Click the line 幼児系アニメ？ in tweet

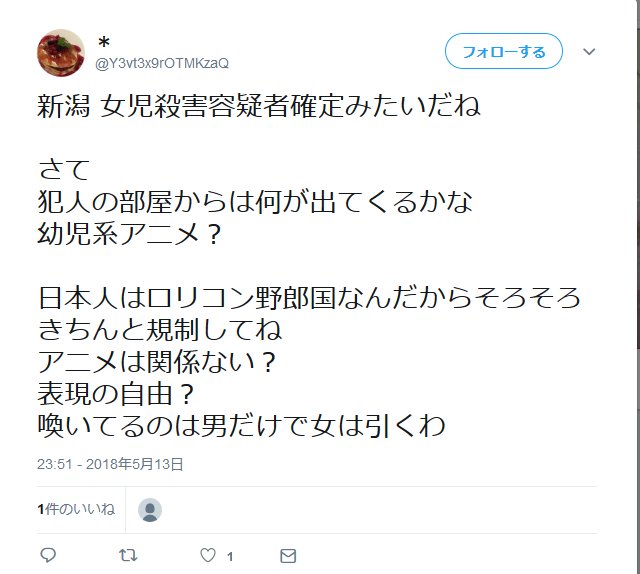[x=129, y=234]
